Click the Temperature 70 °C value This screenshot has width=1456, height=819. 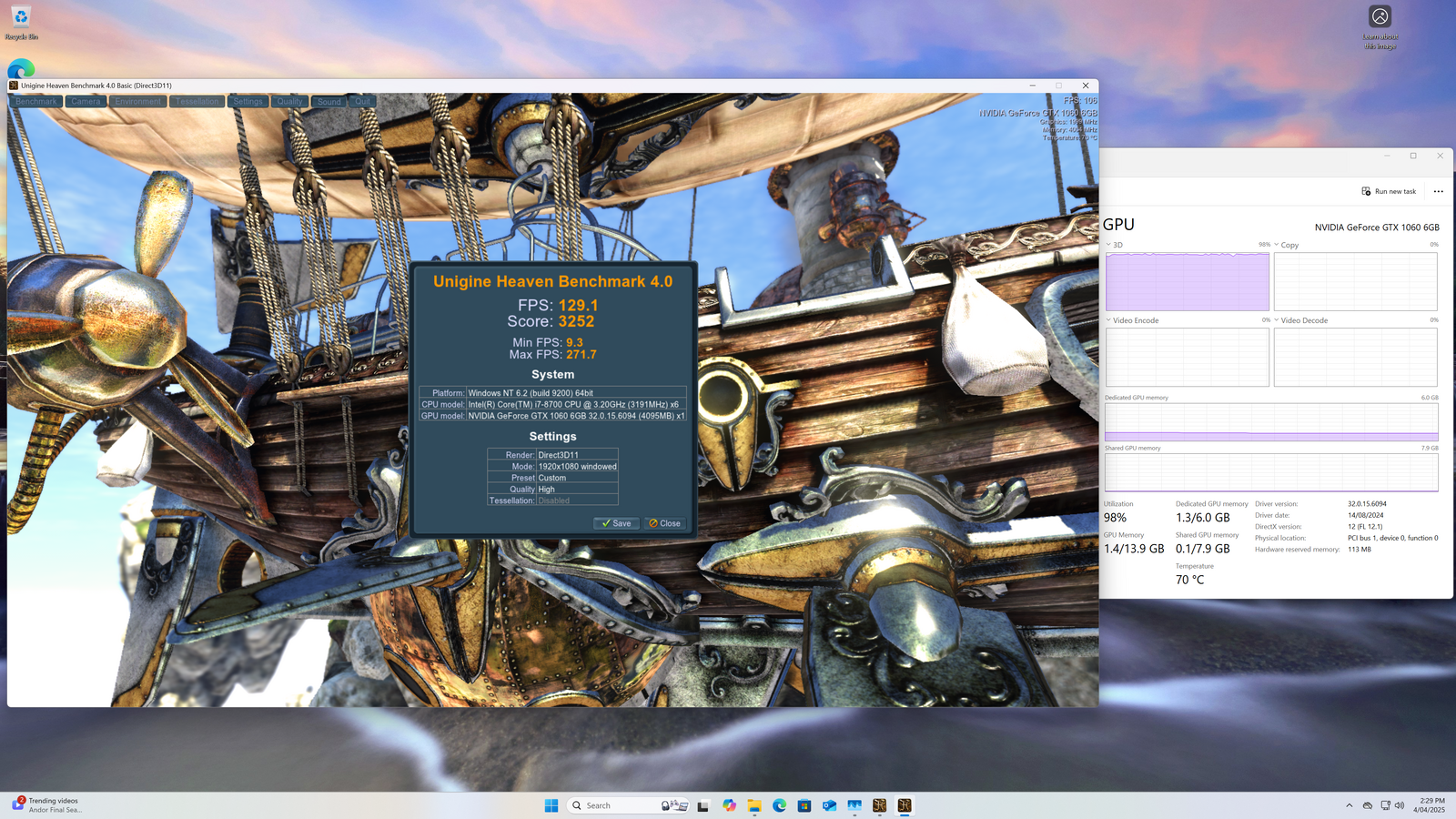click(1189, 580)
